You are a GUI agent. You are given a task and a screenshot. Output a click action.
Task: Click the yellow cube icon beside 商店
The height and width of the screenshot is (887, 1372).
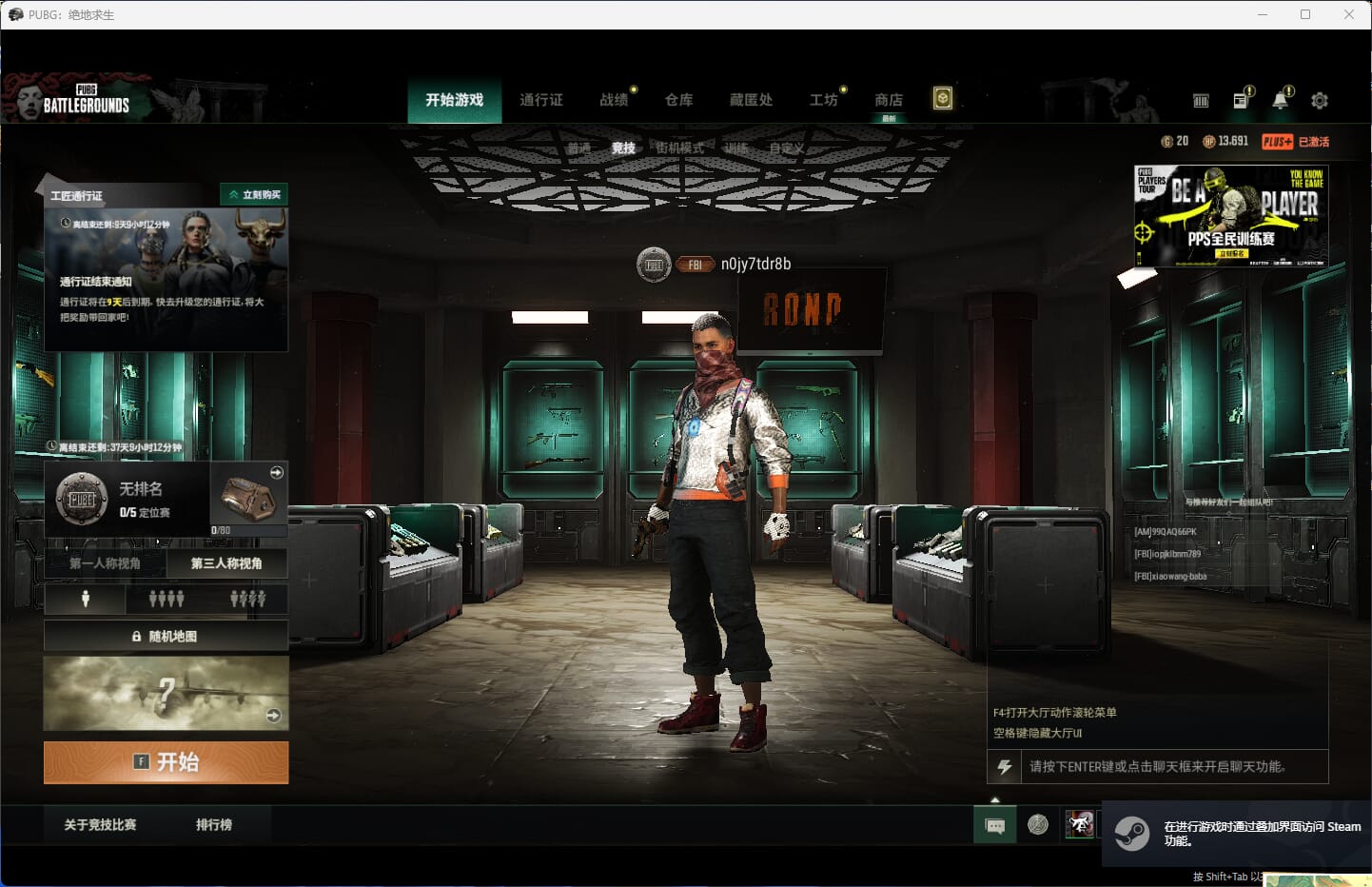pyautogui.click(x=942, y=98)
